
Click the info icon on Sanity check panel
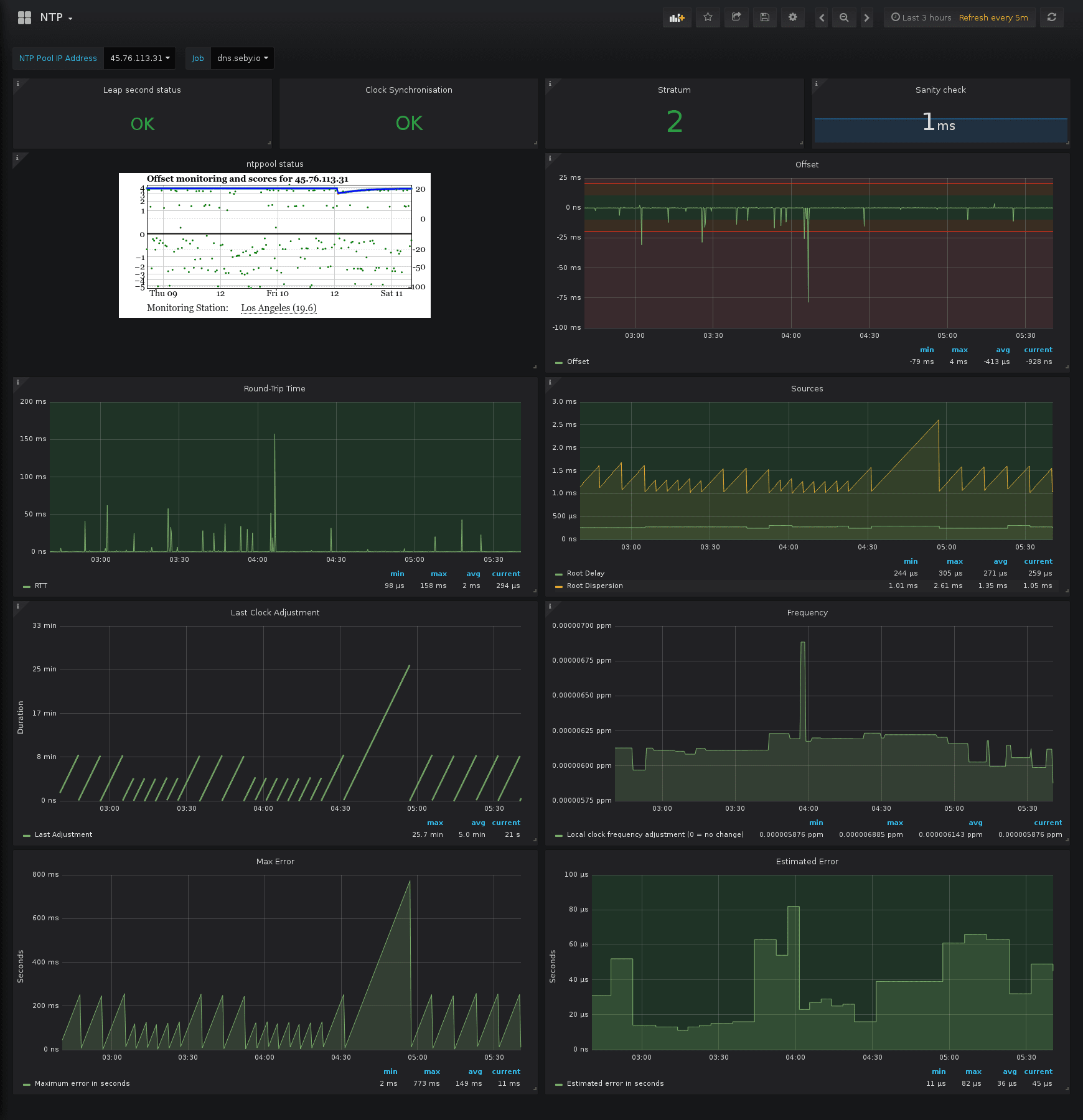point(816,83)
